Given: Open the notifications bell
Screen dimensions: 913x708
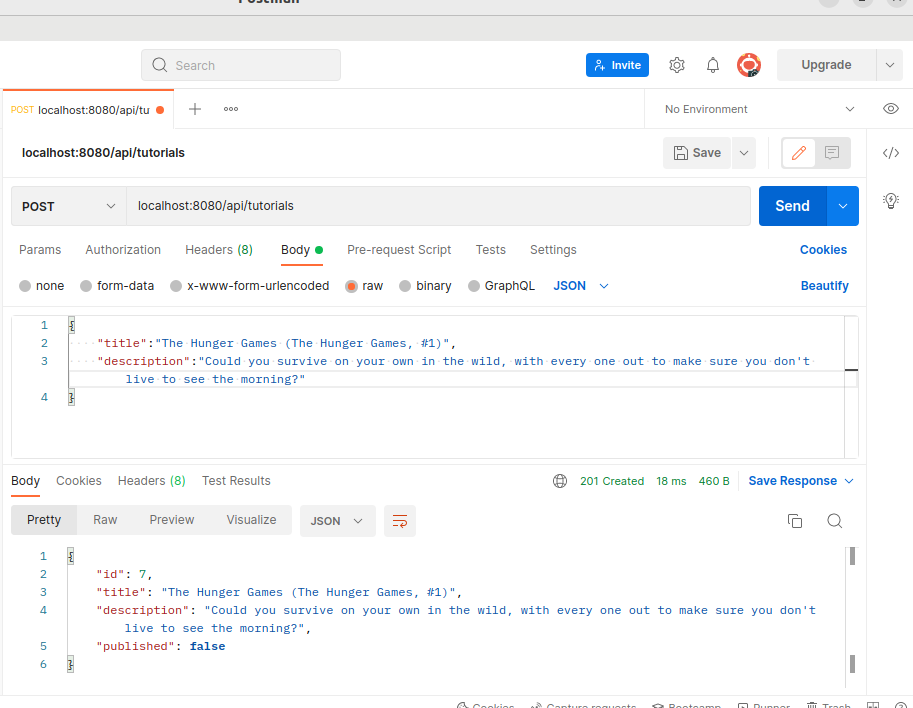Looking at the screenshot, I should pos(713,65).
